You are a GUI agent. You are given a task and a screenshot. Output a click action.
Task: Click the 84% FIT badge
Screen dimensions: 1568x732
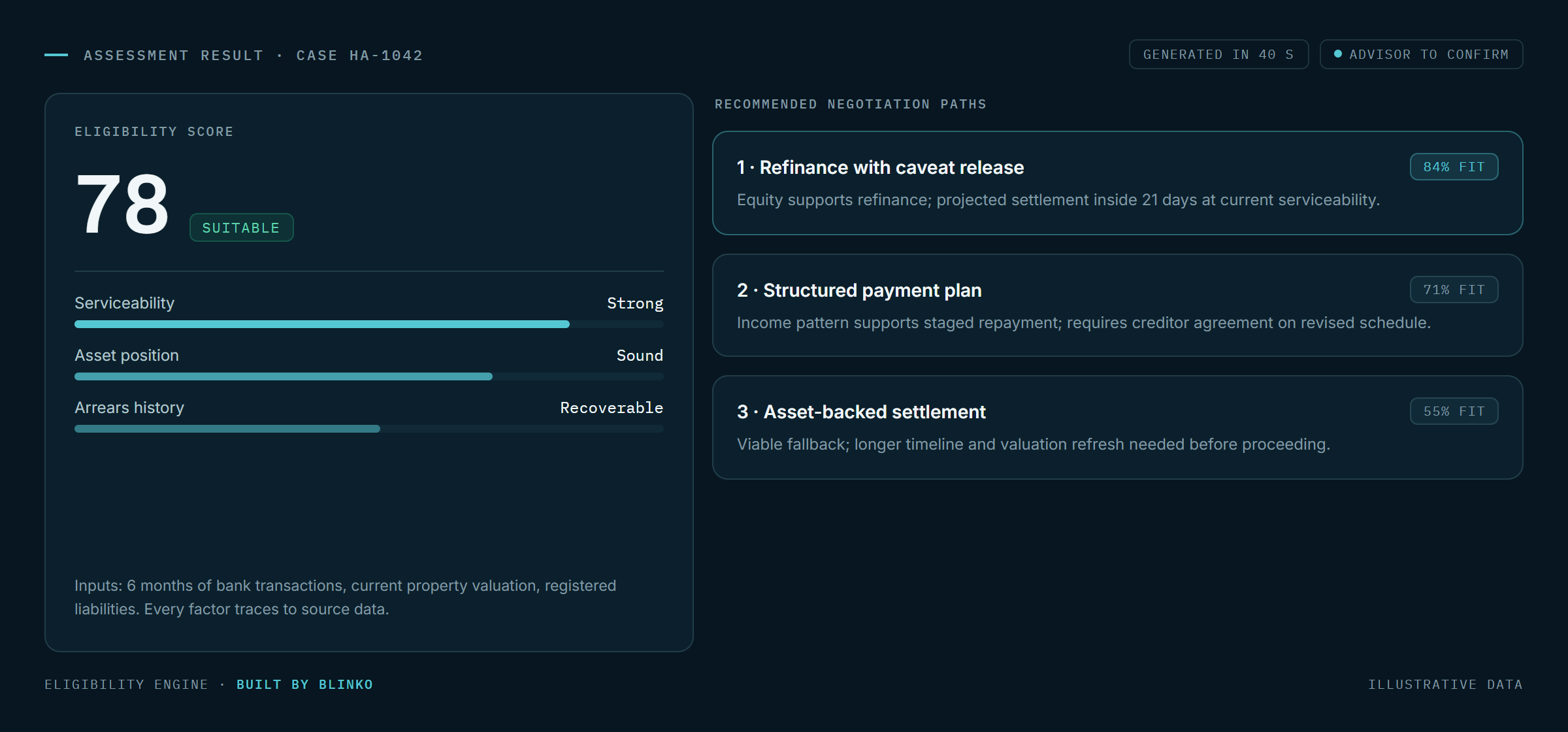[1454, 167]
